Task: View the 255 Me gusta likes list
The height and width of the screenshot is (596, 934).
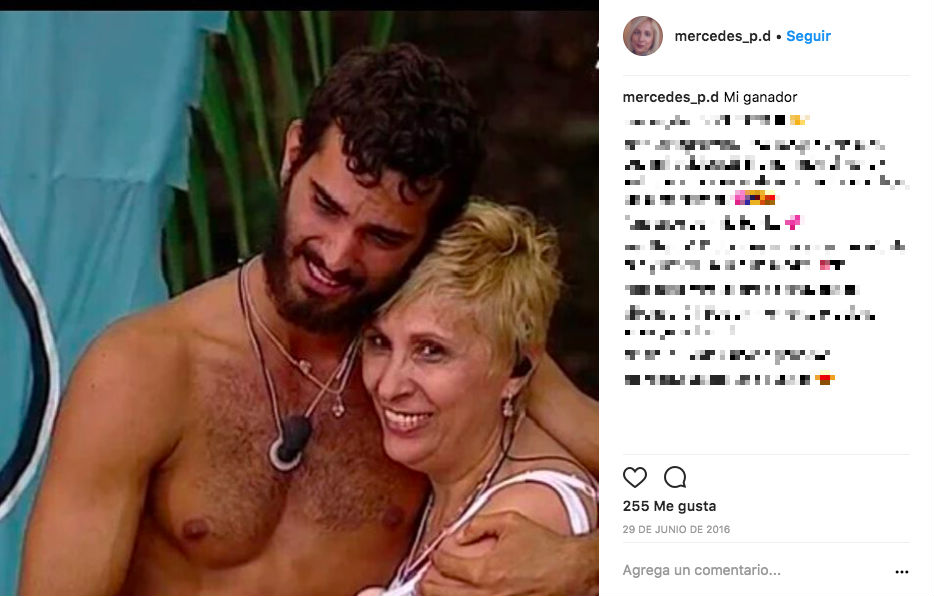Action: coord(669,506)
